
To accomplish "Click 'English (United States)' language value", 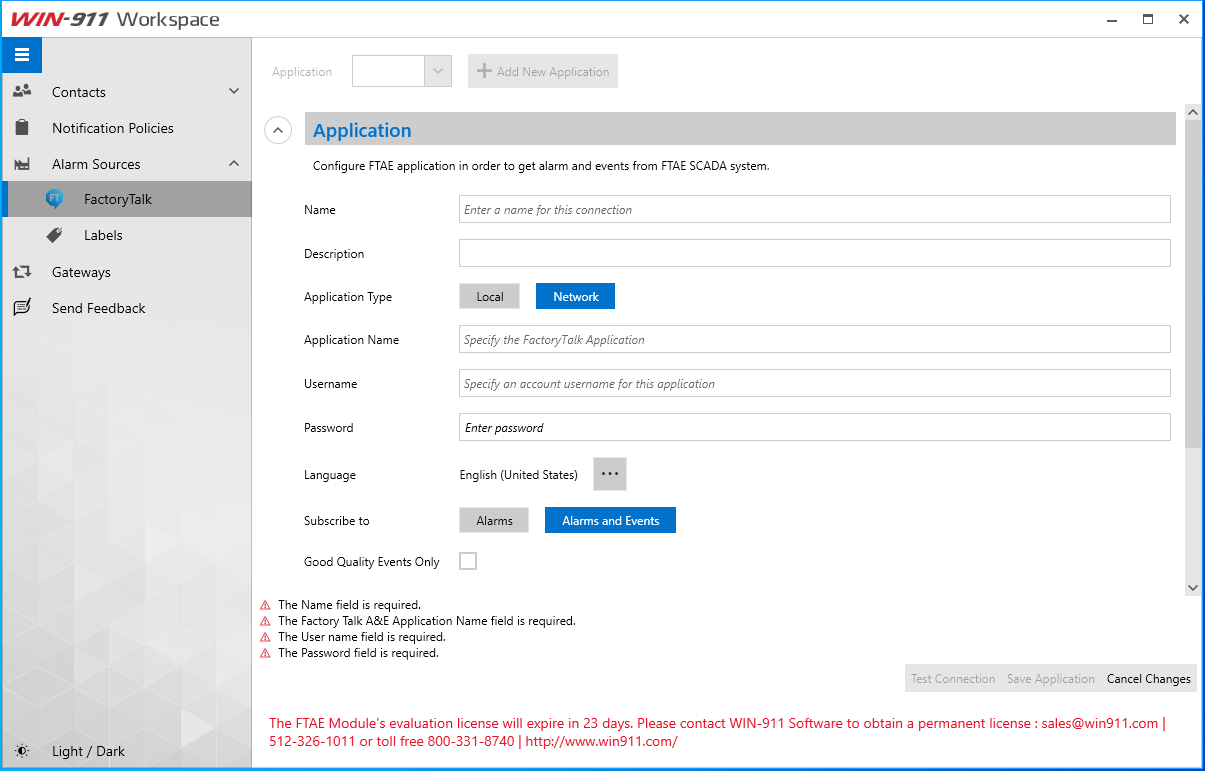I will (518, 475).
